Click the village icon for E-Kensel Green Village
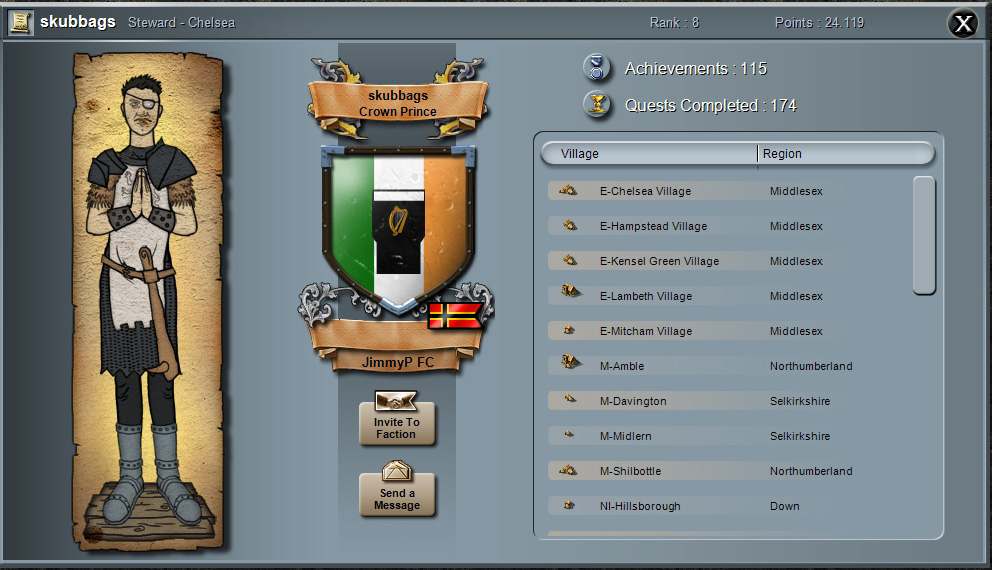Screen dimensions: 992x570 [569, 260]
